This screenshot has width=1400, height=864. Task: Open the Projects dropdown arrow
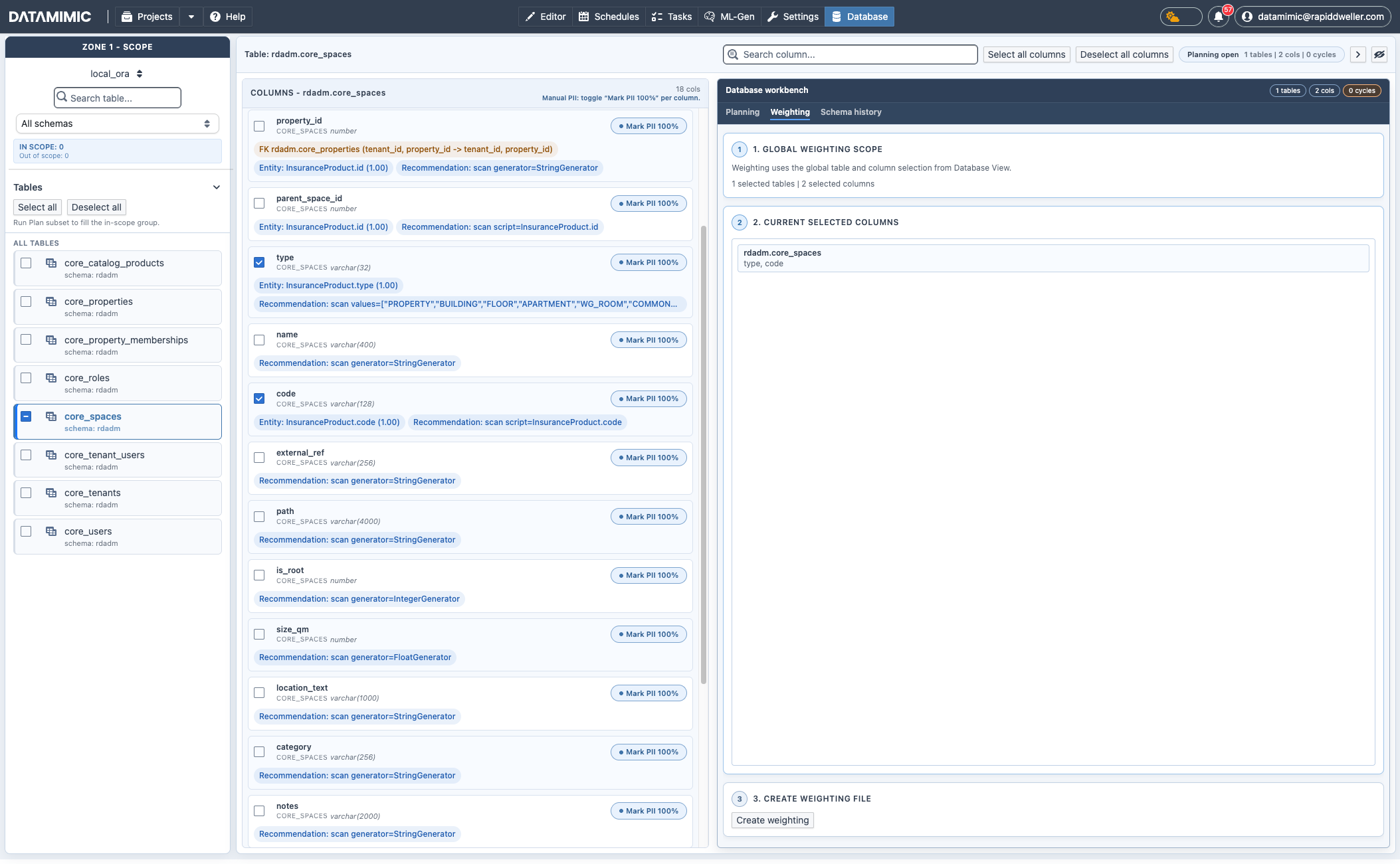191,16
